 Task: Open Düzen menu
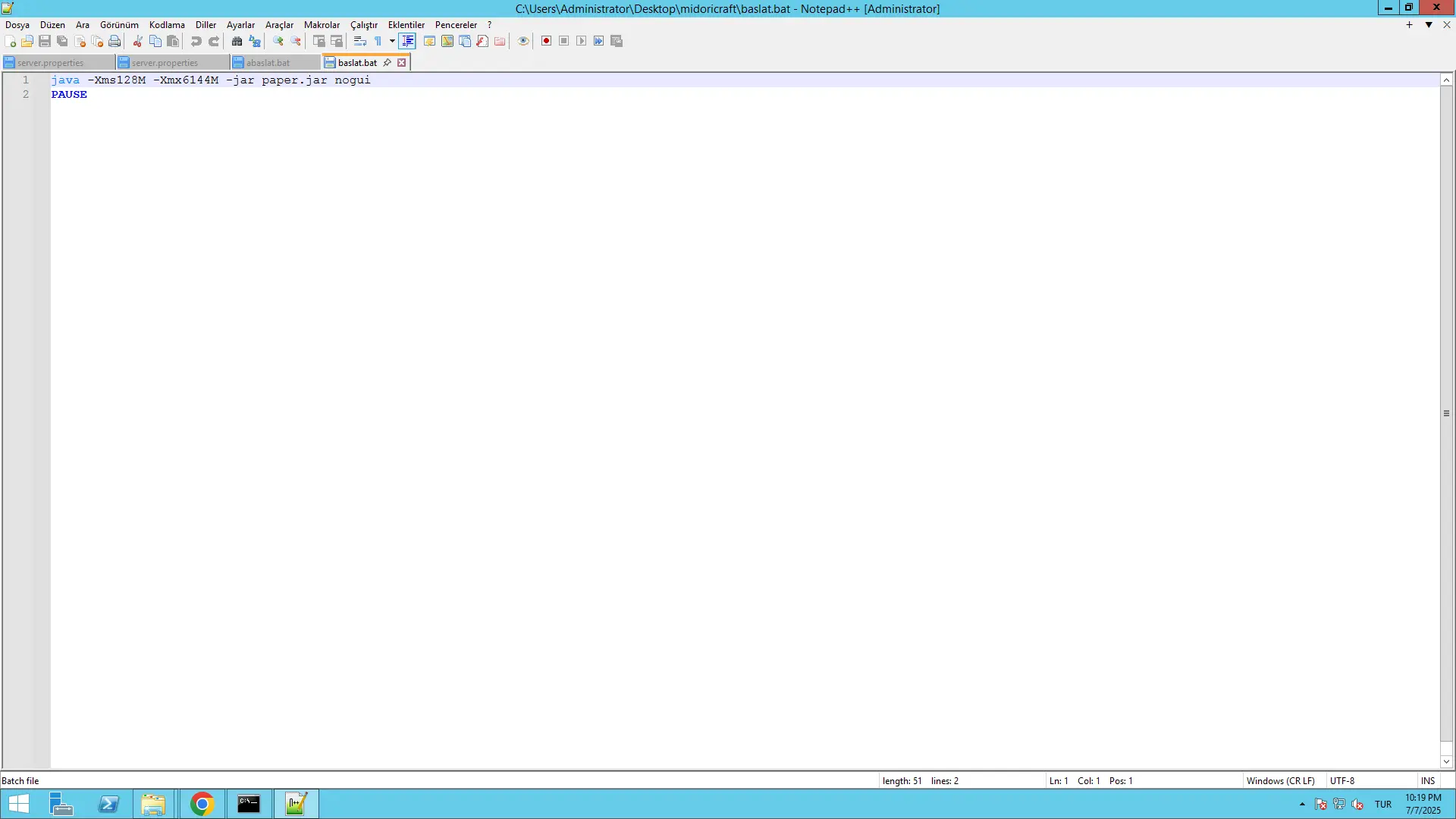pos(52,25)
